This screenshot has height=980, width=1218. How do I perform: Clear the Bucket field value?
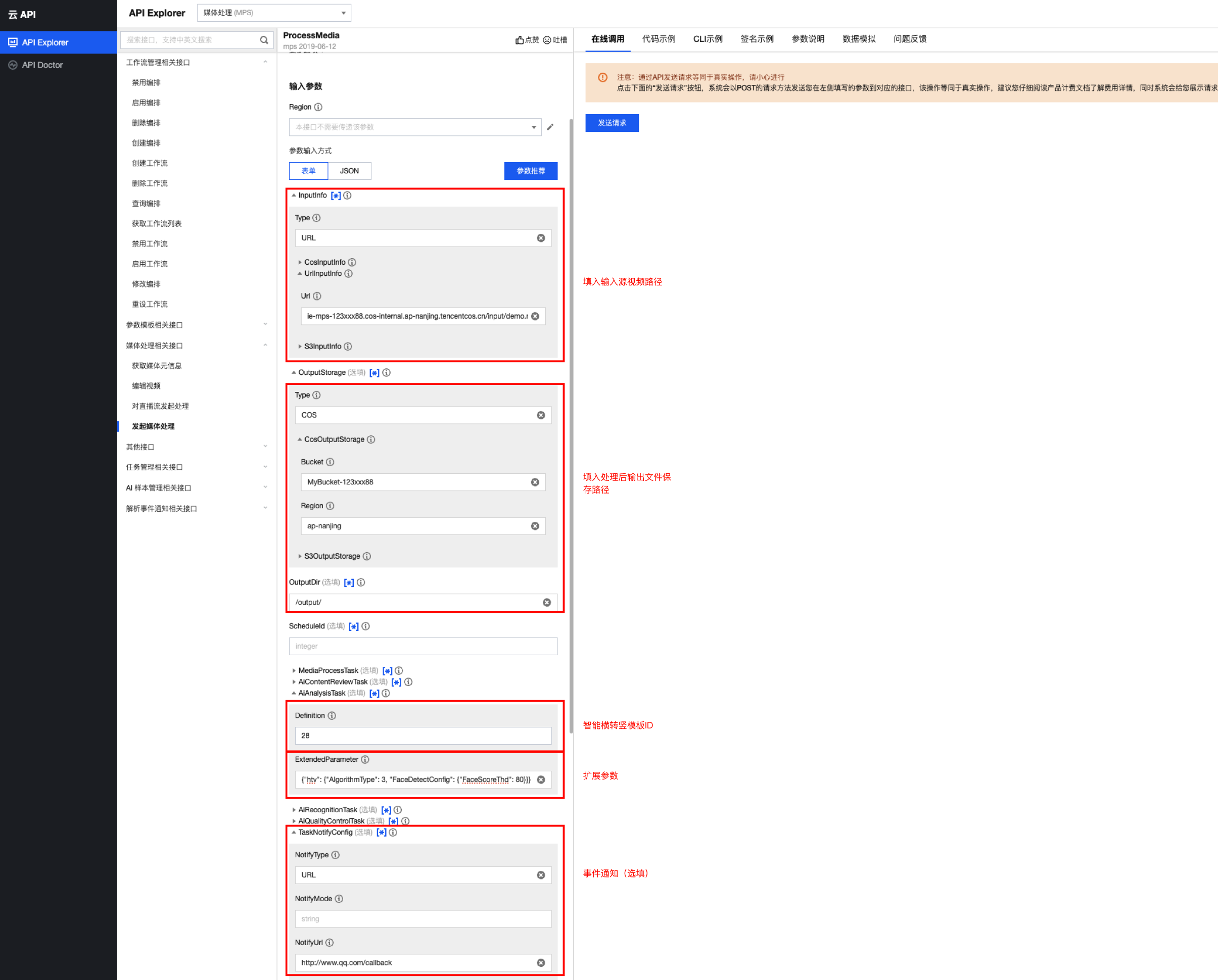(x=535, y=482)
